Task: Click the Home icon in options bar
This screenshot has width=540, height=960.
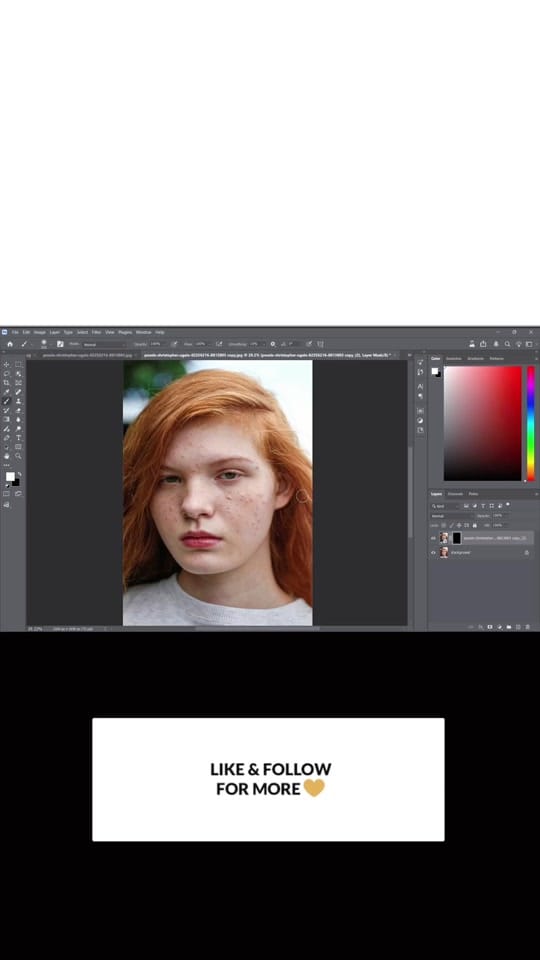Action: pos(10,344)
